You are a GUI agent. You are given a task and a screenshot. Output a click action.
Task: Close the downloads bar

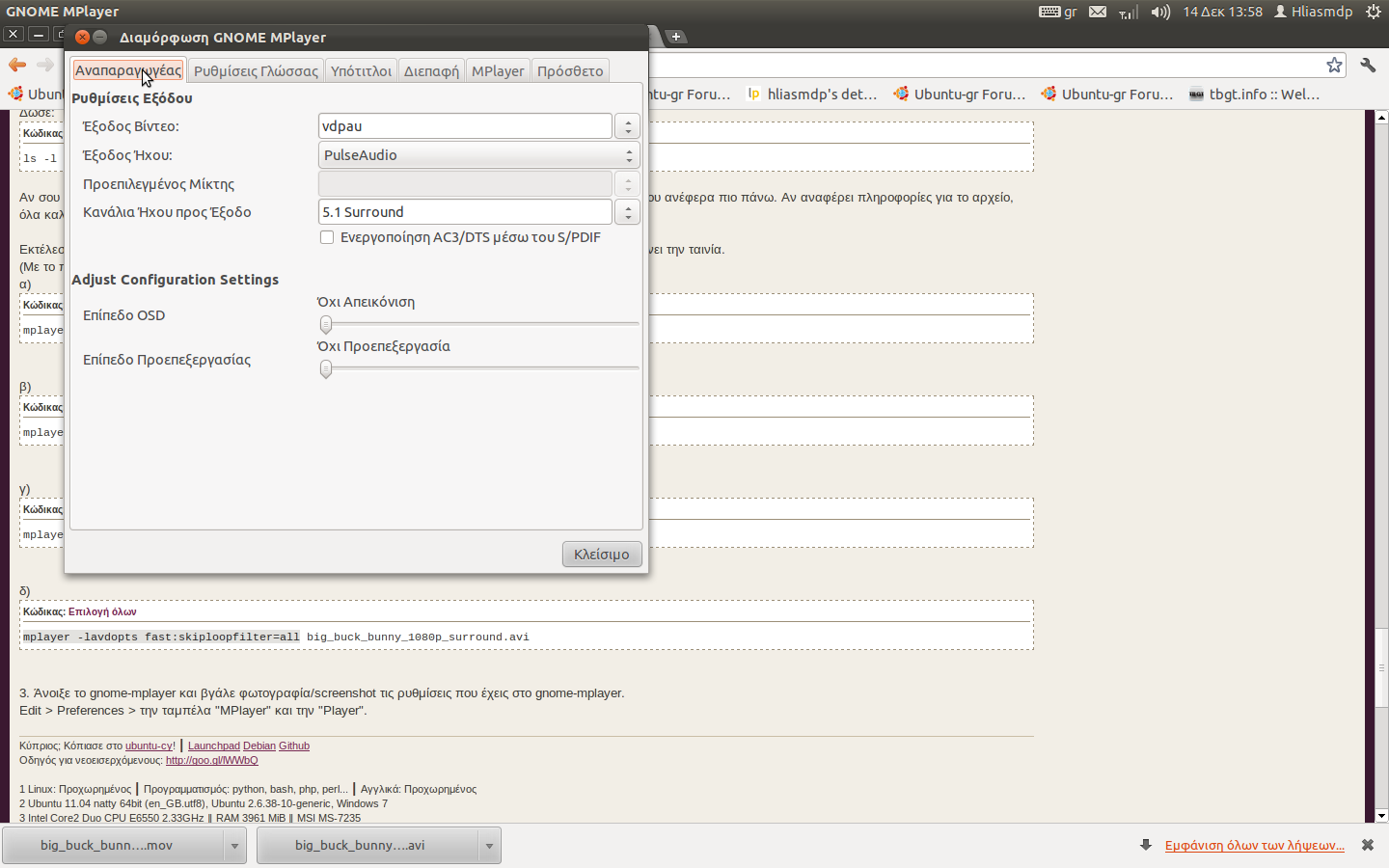pyautogui.click(x=1367, y=845)
